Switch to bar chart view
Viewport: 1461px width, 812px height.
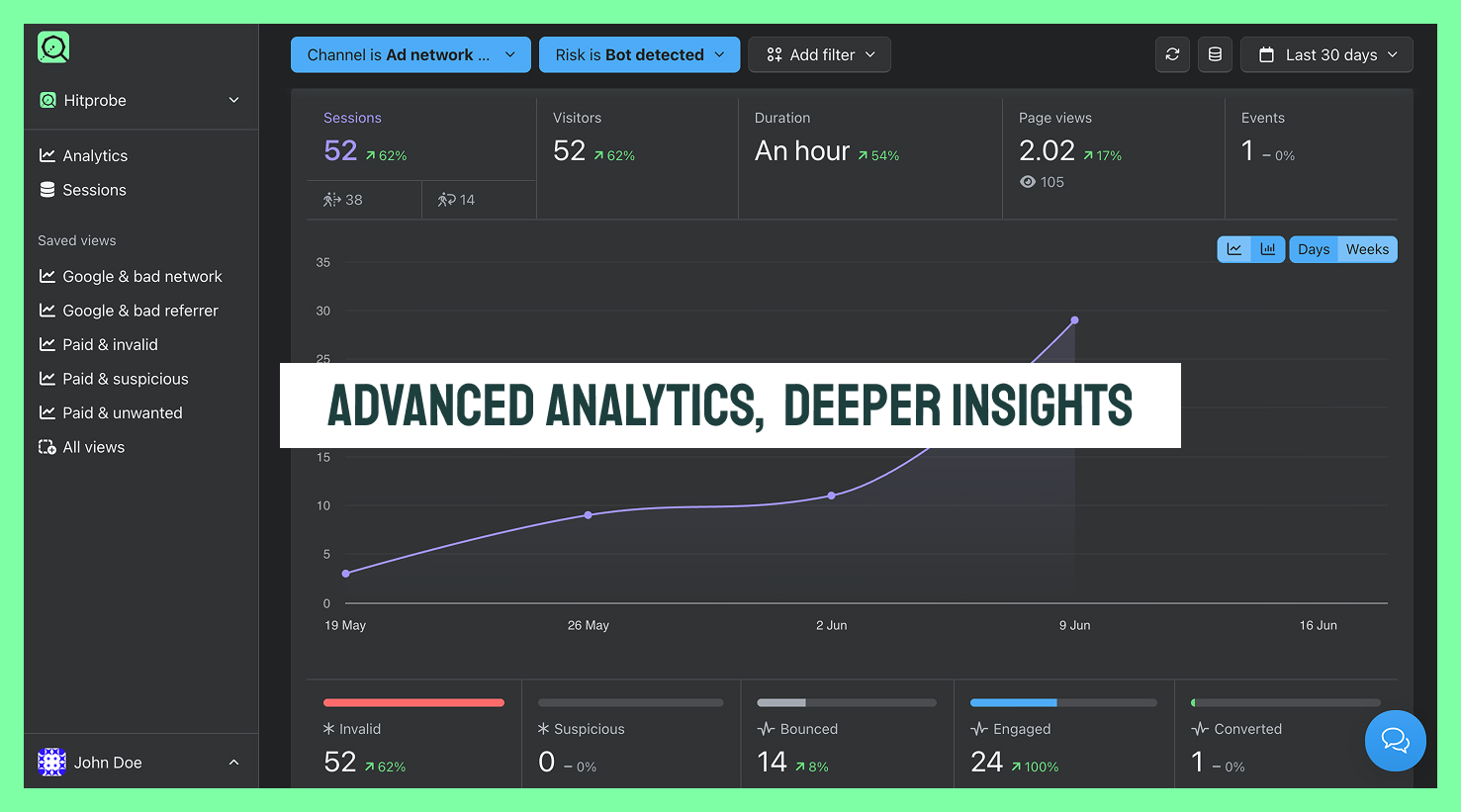coord(1268,249)
